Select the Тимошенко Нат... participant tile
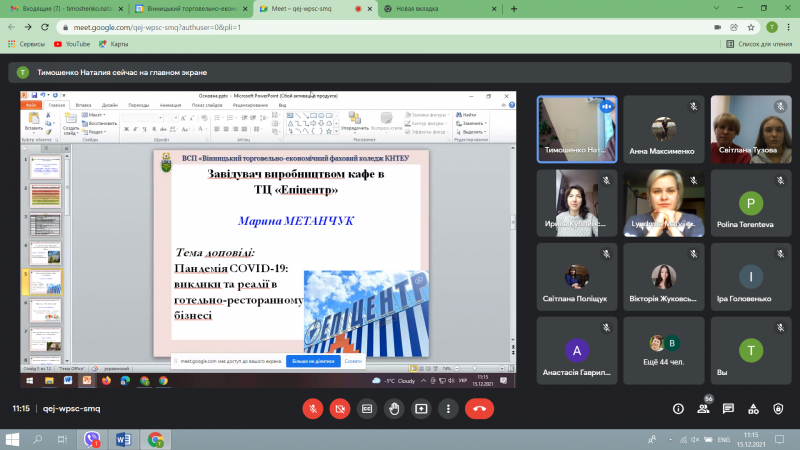Image resolution: width=800 pixels, height=450 pixels. 577,130
